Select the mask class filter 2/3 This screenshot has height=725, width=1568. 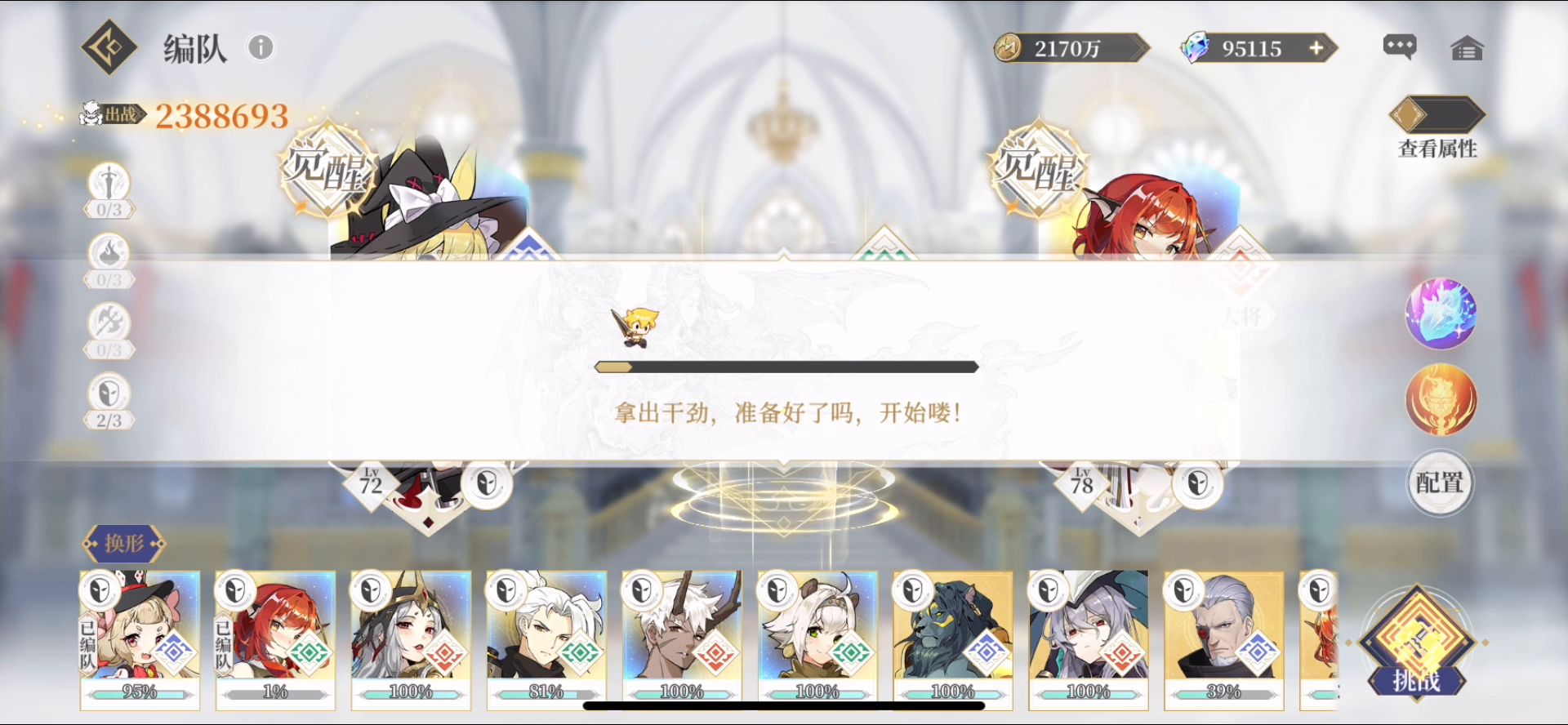[109, 402]
